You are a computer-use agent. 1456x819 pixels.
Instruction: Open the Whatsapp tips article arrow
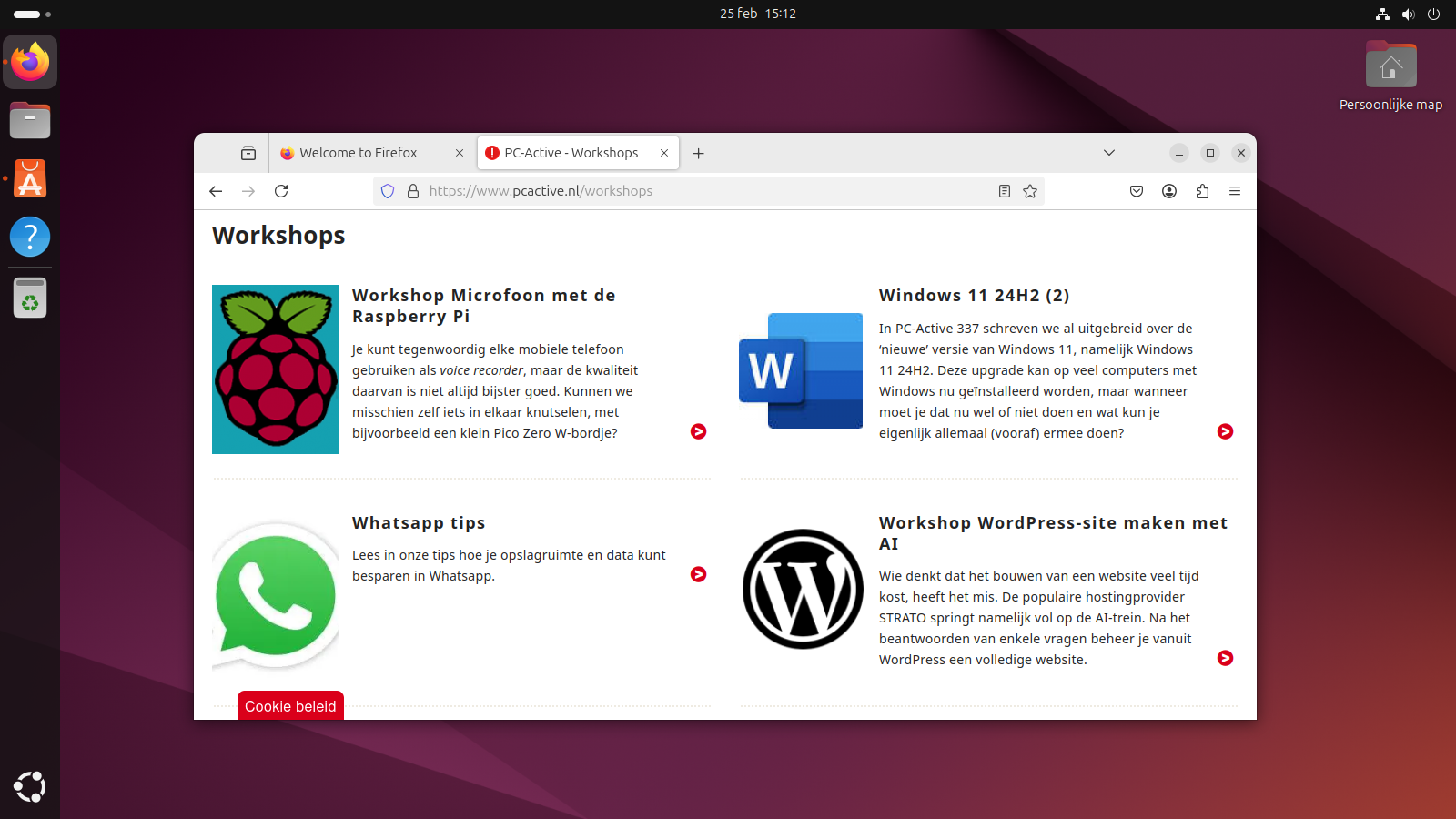pyautogui.click(x=698, y=575)
